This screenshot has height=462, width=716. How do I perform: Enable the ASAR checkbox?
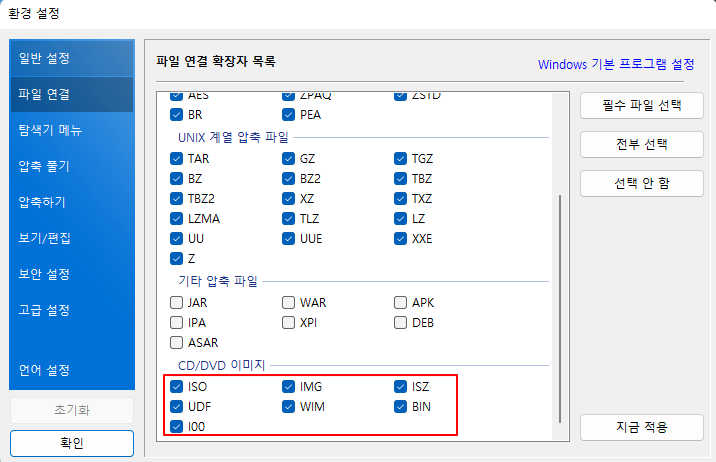pyautogui.click(x=176, y=343)
